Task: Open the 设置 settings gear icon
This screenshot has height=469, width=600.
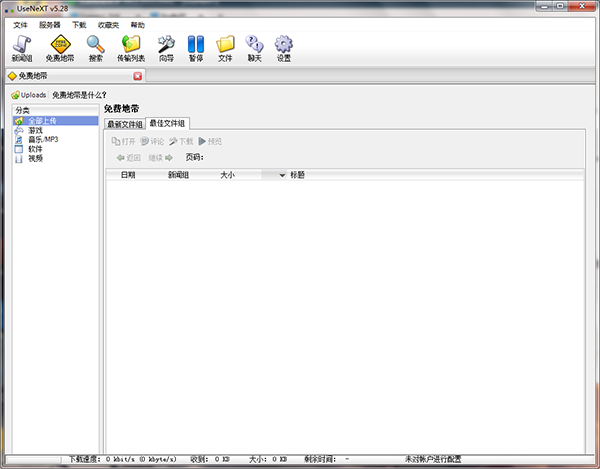Action: pyautogui.click(x=284, y=46)
